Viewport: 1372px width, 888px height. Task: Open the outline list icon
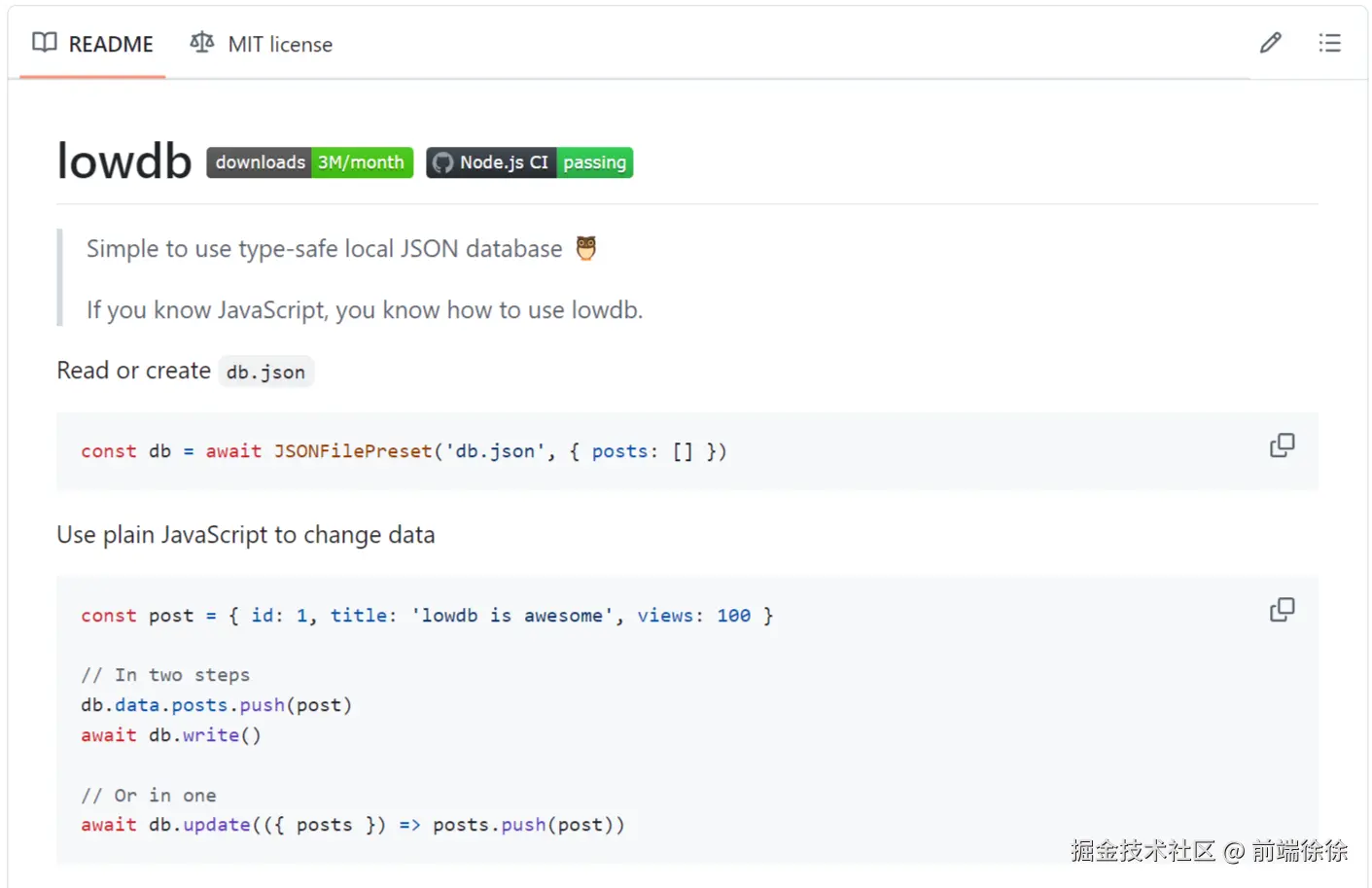[1329, 43]
